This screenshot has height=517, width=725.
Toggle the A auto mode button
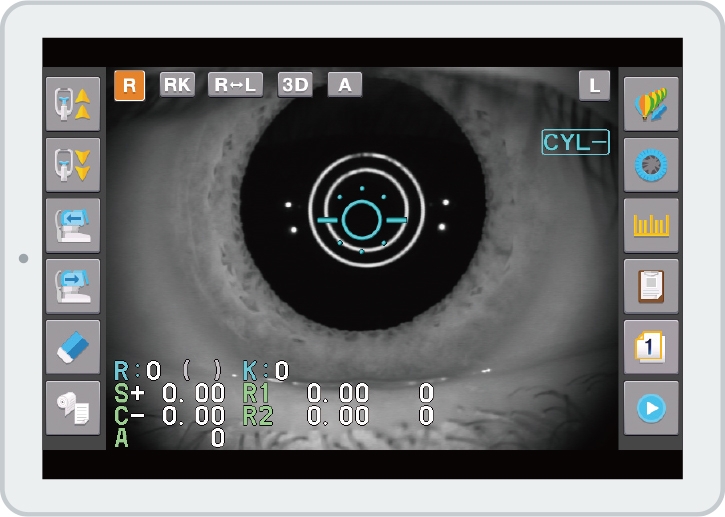pos(344,85)
